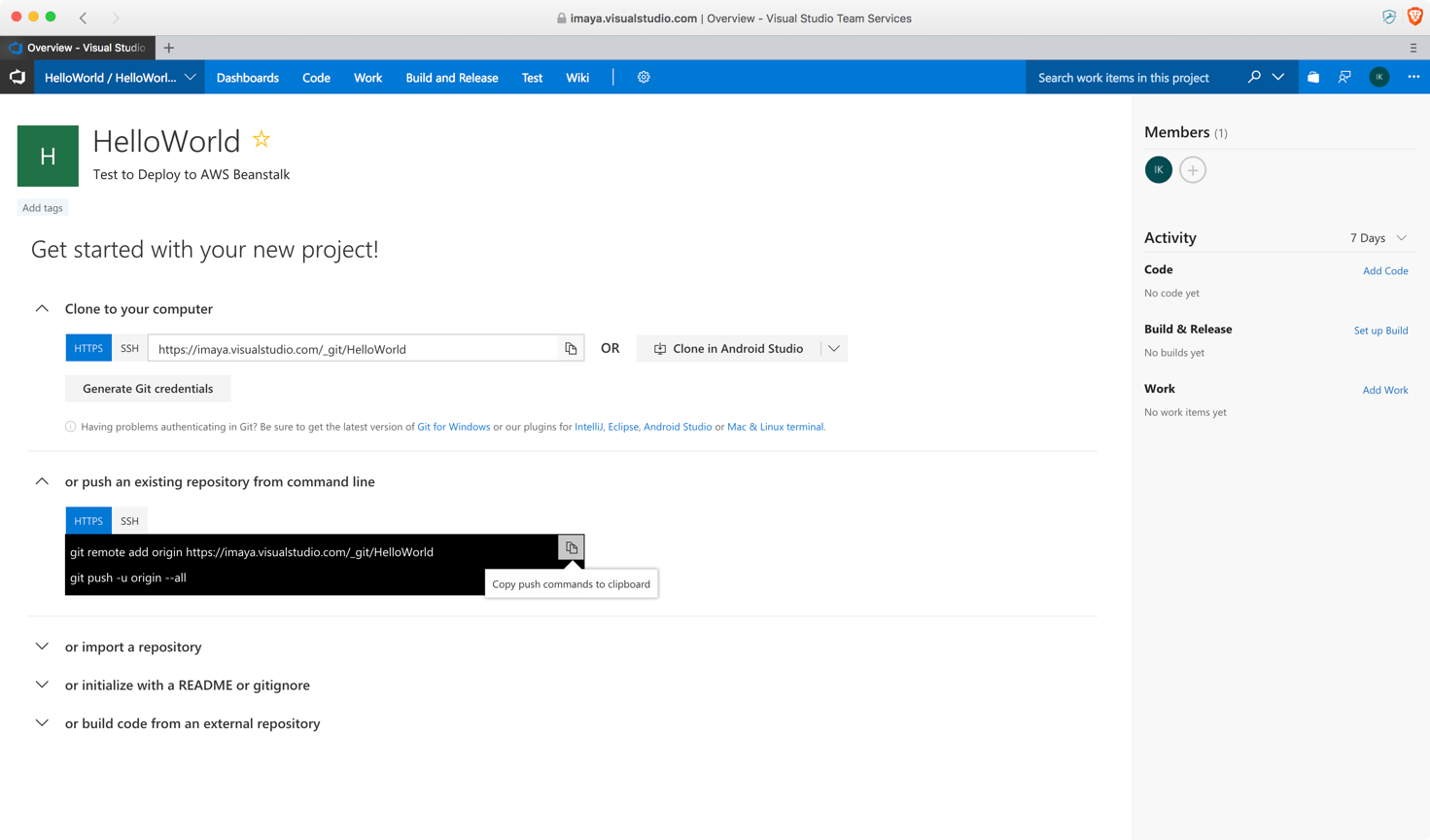Click Generate Git credentials button

(148, 388)
